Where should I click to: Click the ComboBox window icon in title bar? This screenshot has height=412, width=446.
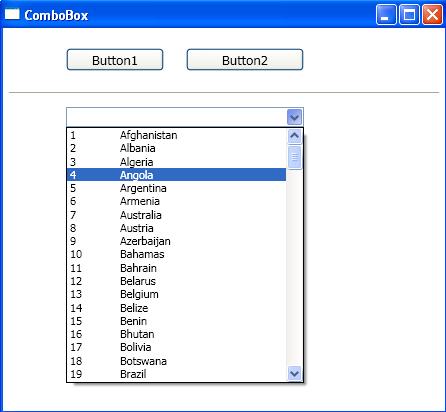(x=12, y=14)
